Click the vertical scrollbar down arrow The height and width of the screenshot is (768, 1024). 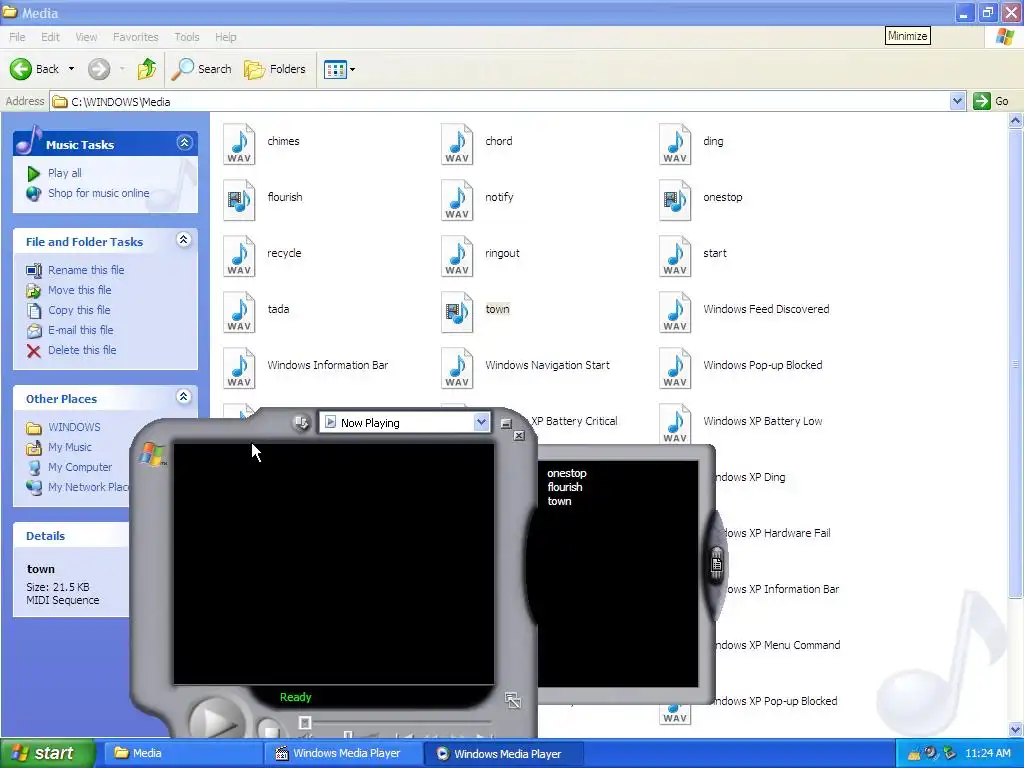pos(1016,729)
